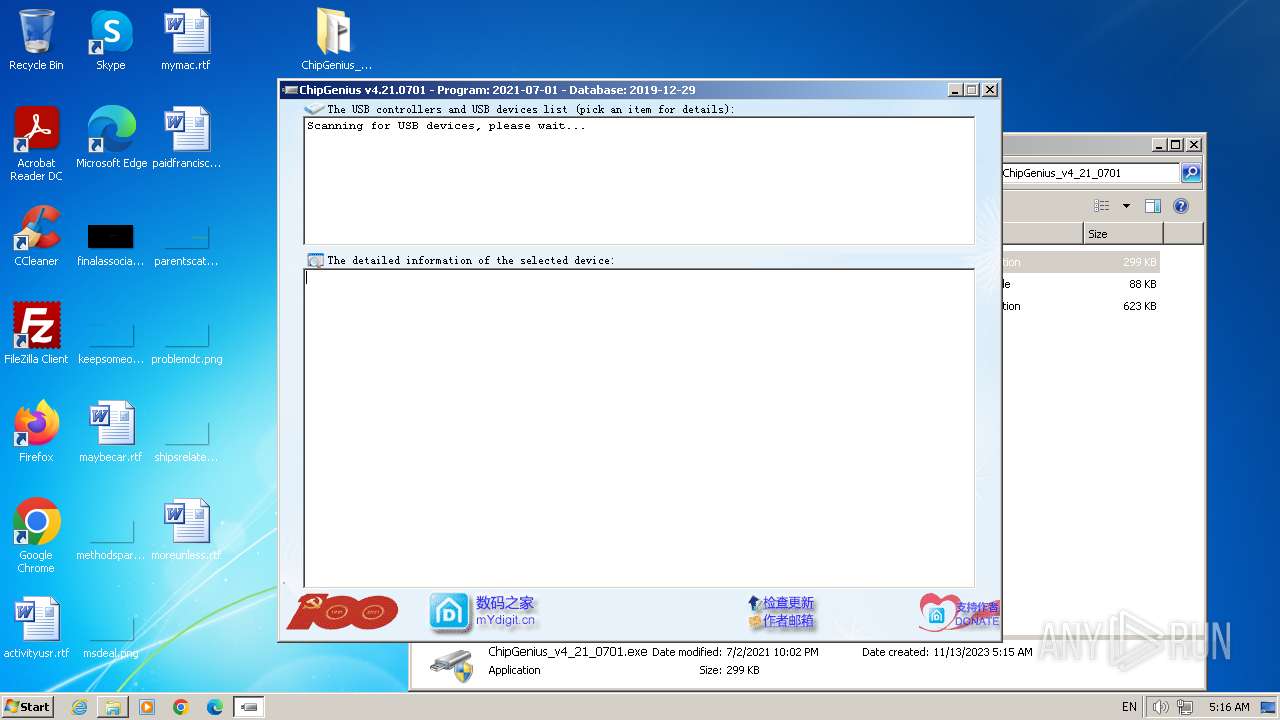The width and height of the screenshot is (1280, 720).
Task: Click inside the USB devices list box
Action: tap(639, 181)
